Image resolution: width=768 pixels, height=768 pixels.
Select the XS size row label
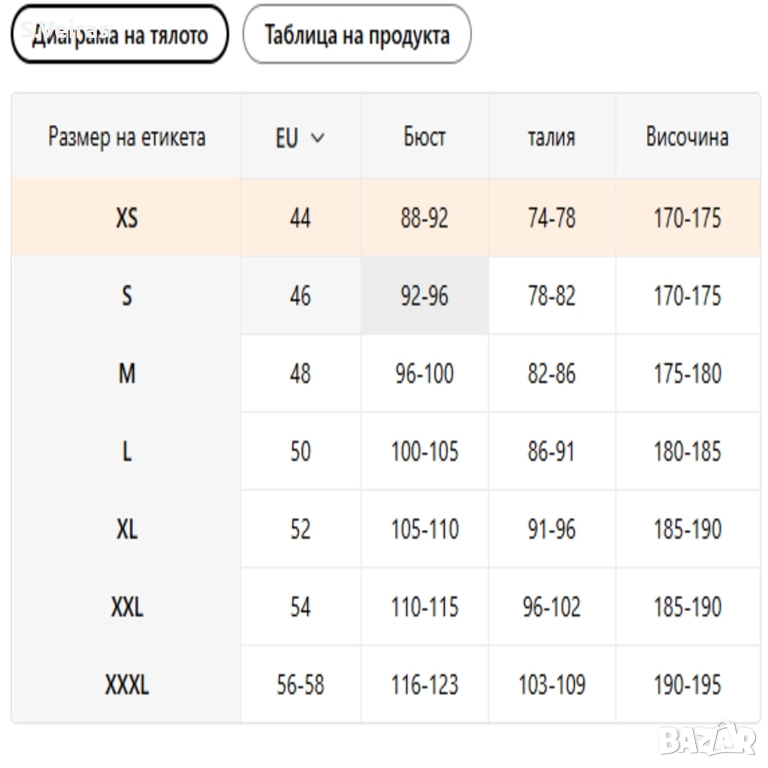[126, 218]
